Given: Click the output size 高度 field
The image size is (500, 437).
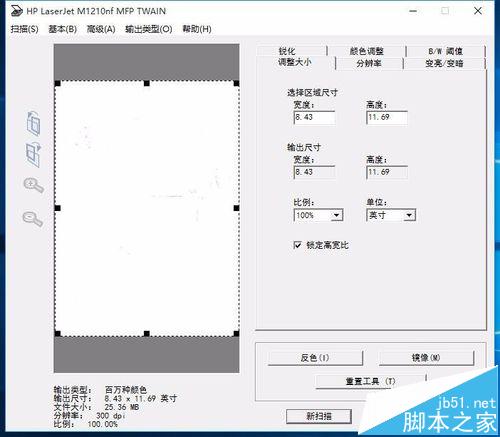Looking at the screenshot, I should 387,172.
